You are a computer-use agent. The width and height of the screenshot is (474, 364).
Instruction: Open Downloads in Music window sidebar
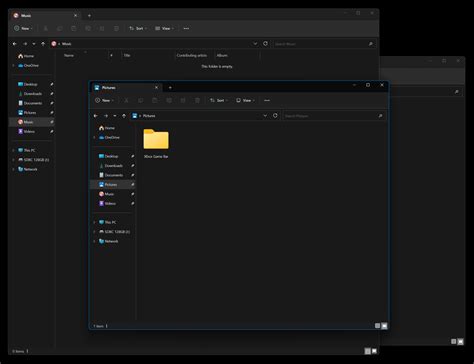tap(30, 94)
